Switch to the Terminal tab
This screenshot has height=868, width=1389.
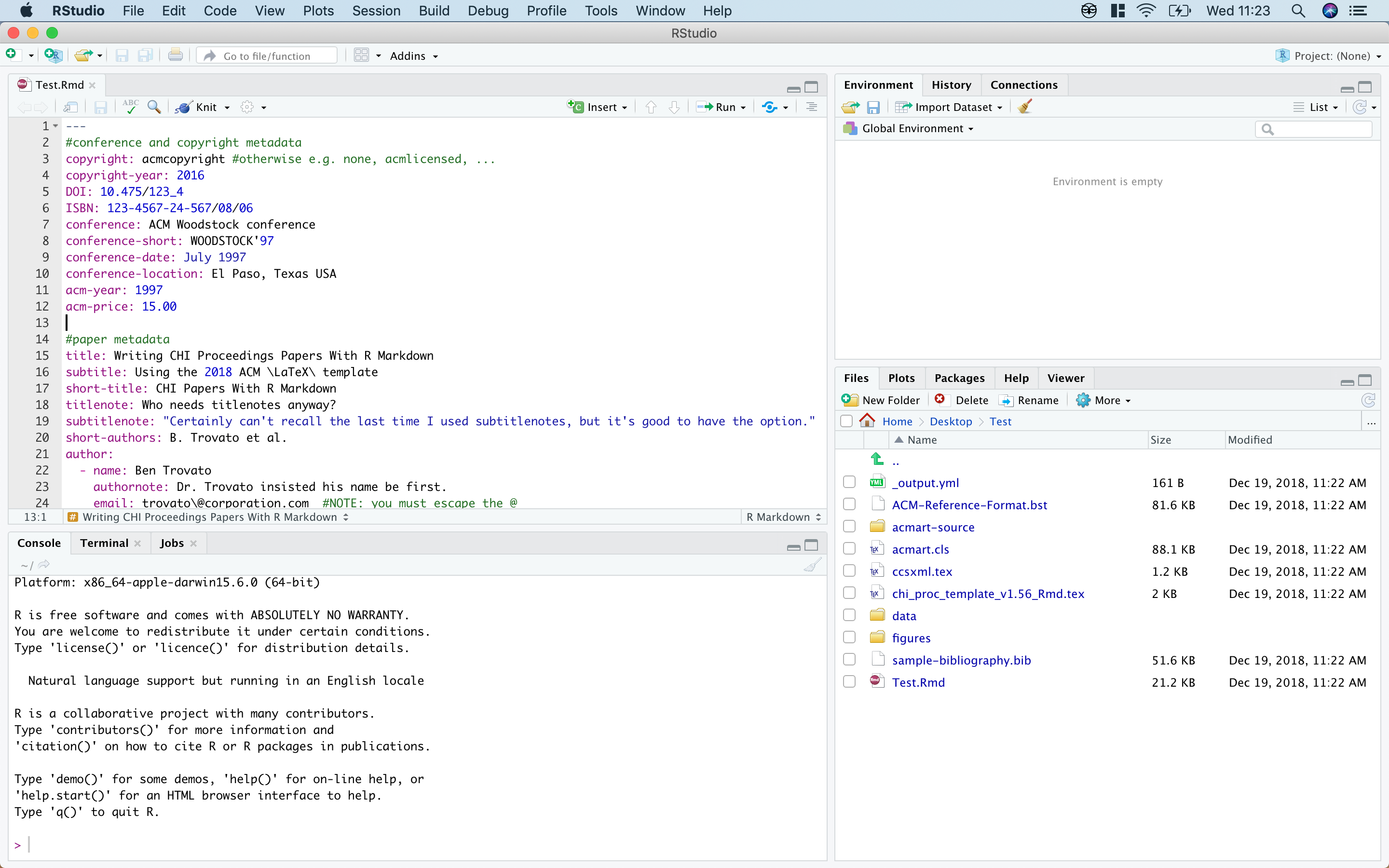tap(104, 543)
